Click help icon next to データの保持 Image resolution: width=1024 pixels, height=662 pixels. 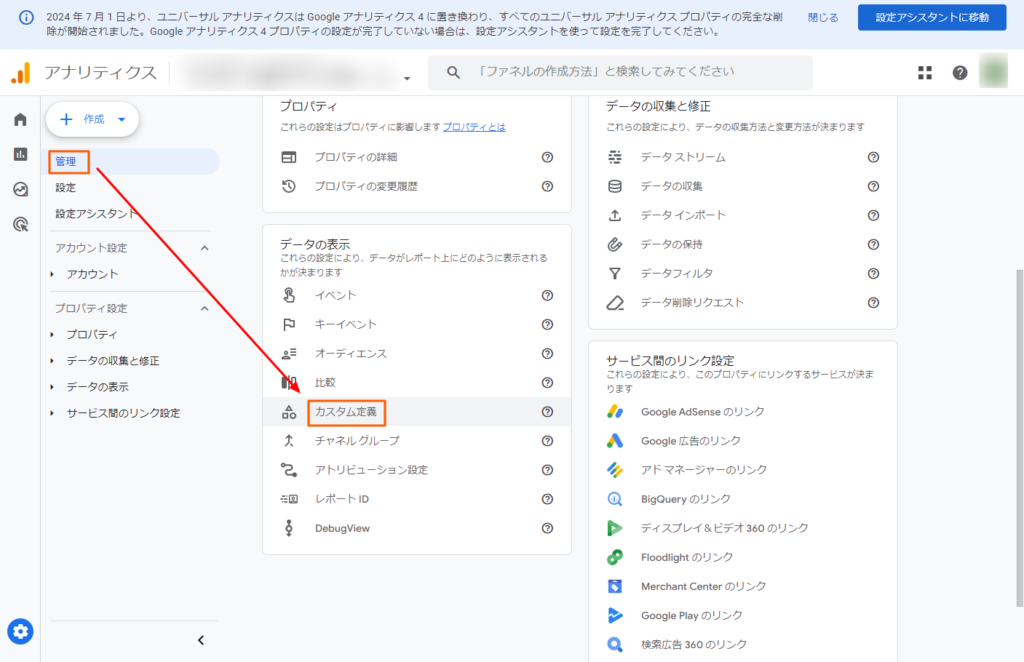tap(873, 244)
